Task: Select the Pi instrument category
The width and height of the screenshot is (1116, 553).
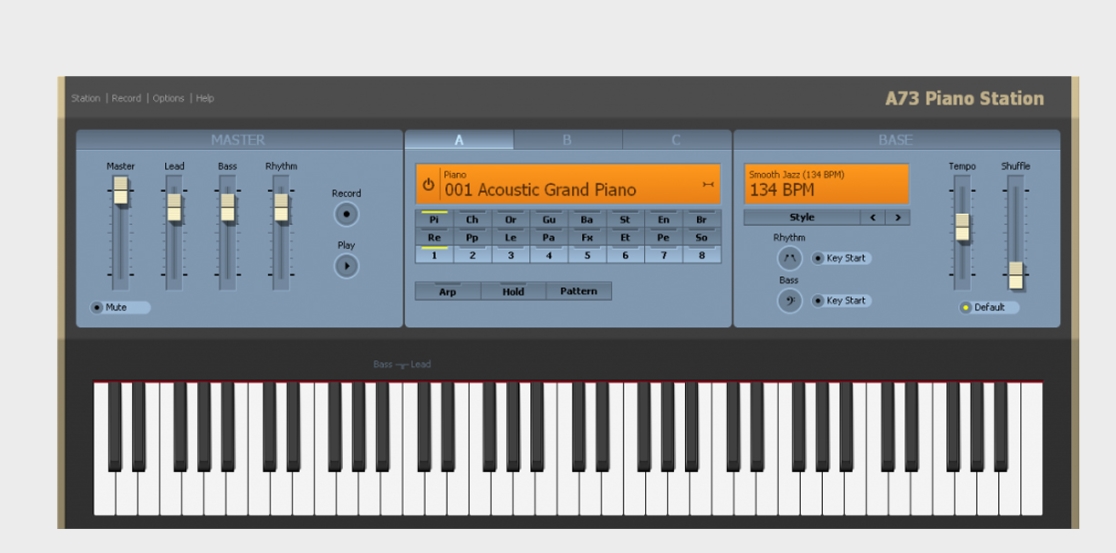Action: point(434,219)
